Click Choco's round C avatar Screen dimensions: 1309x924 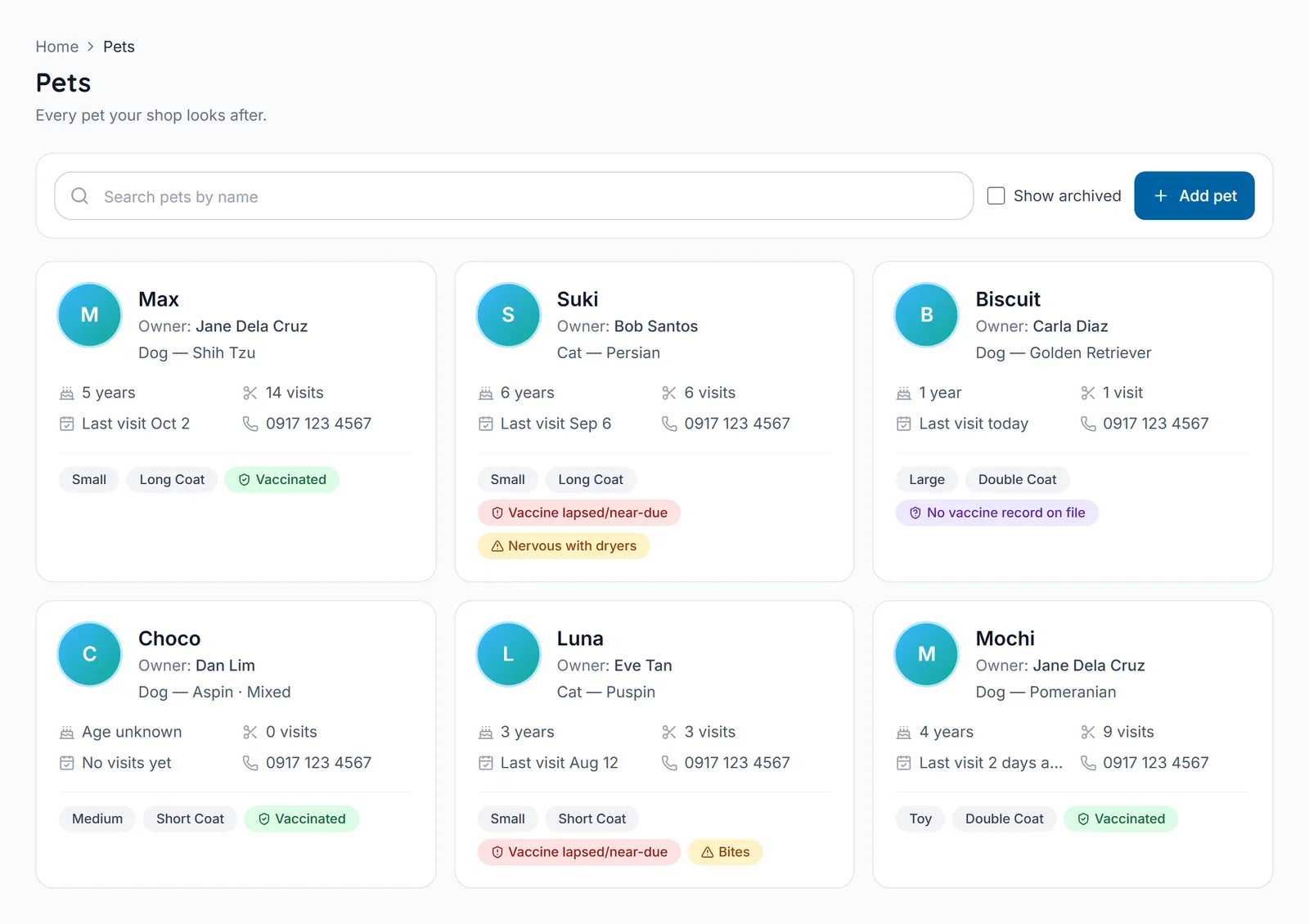(x=90, y=654)
